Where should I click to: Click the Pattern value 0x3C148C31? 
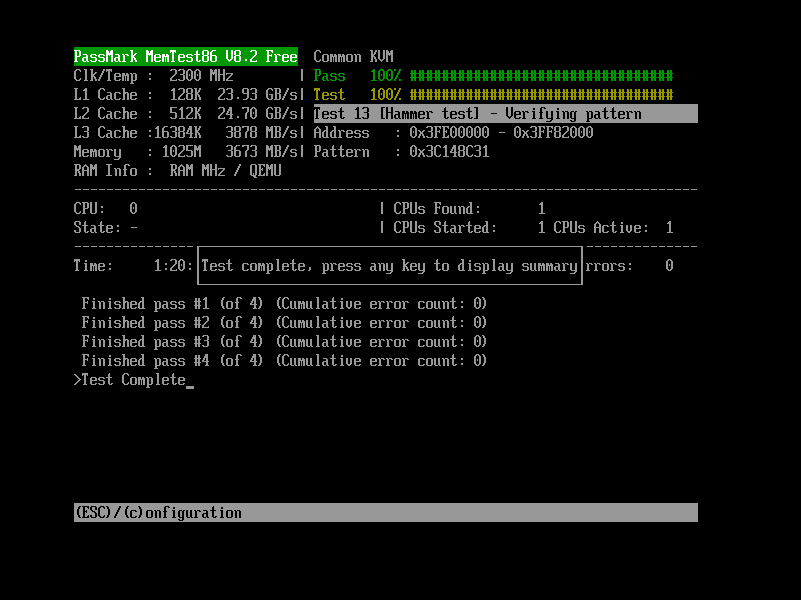click(449, 152)
